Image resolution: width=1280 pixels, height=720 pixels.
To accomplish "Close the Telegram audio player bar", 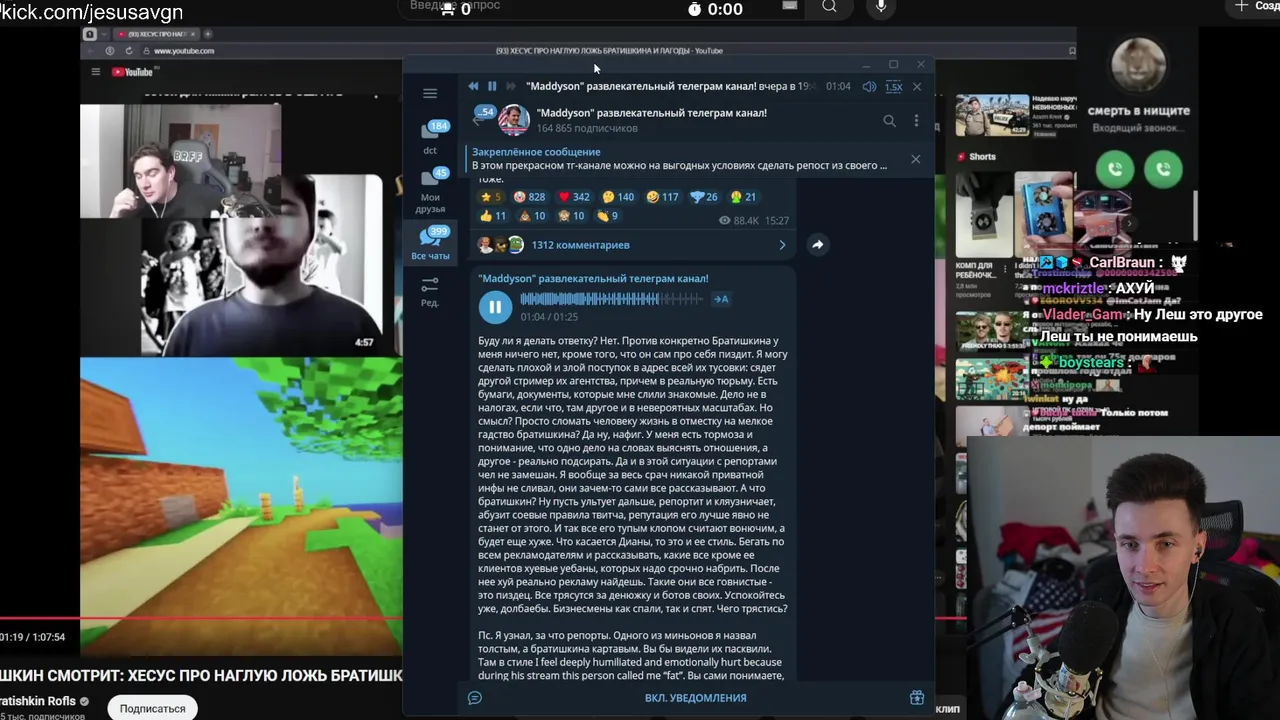I will [x=916, y=87].
